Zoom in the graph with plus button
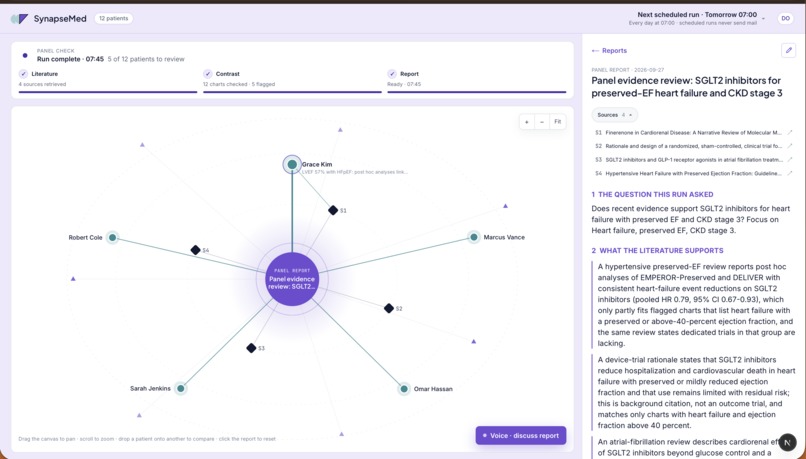This screenshot has height=459, width=806. tap(527, 122)
